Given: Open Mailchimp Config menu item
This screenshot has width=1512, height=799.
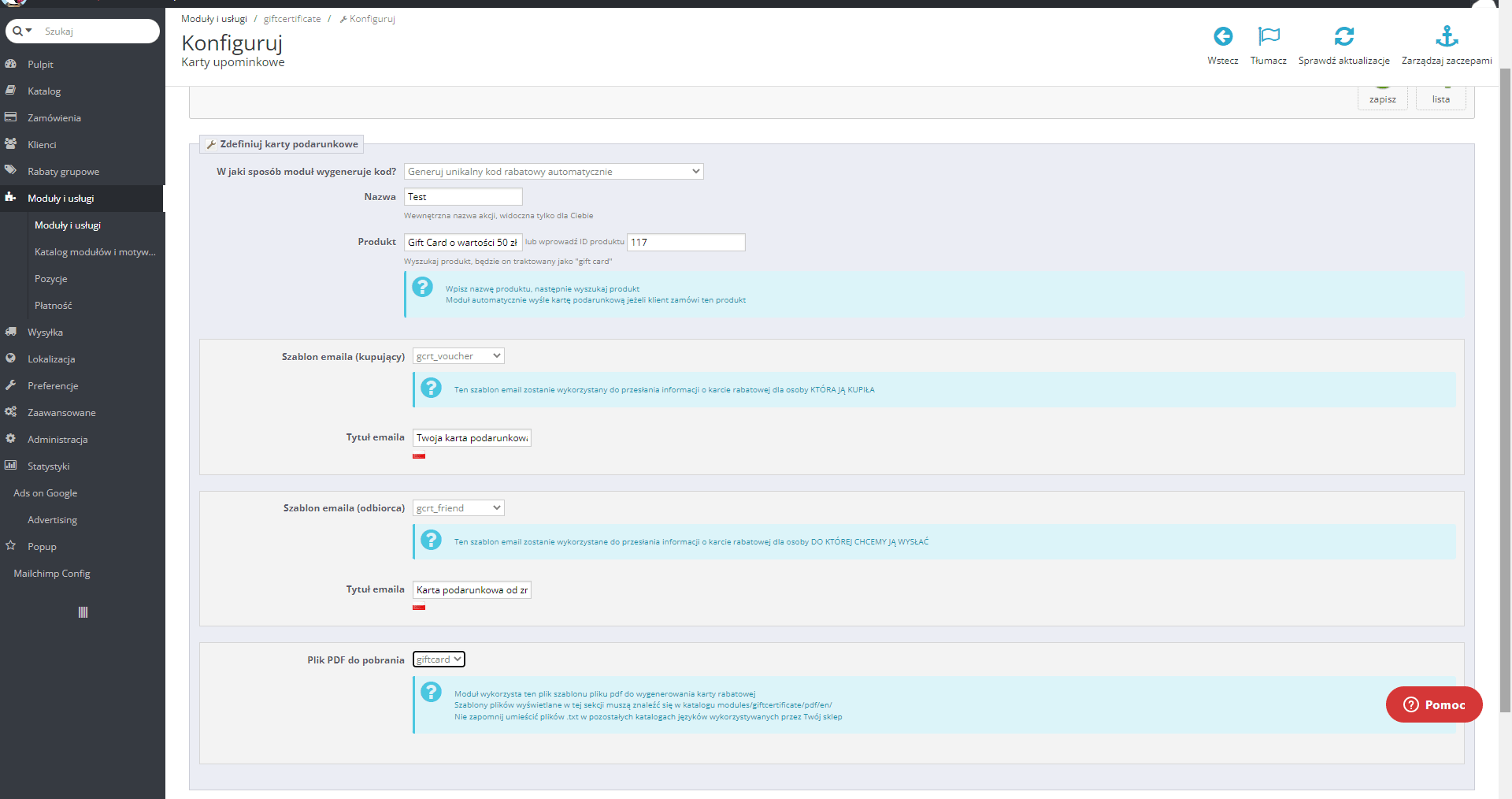Looking at the screenshot, I should [52, 574].
